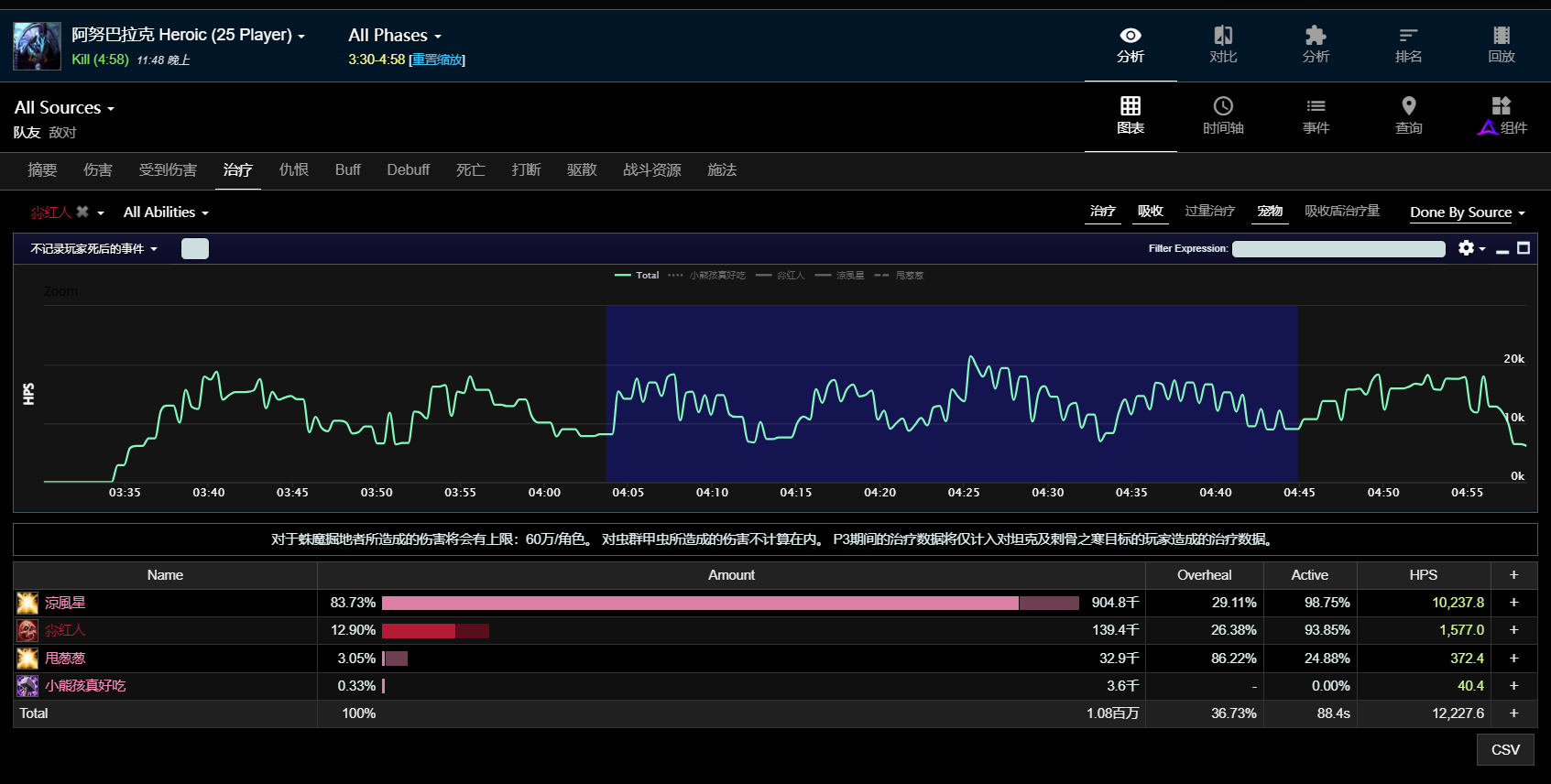Image resolution: width=1551 pixels, height=784 pixels.
Task: Switch to the 时间轴 timeline view
Action: 1223,116
